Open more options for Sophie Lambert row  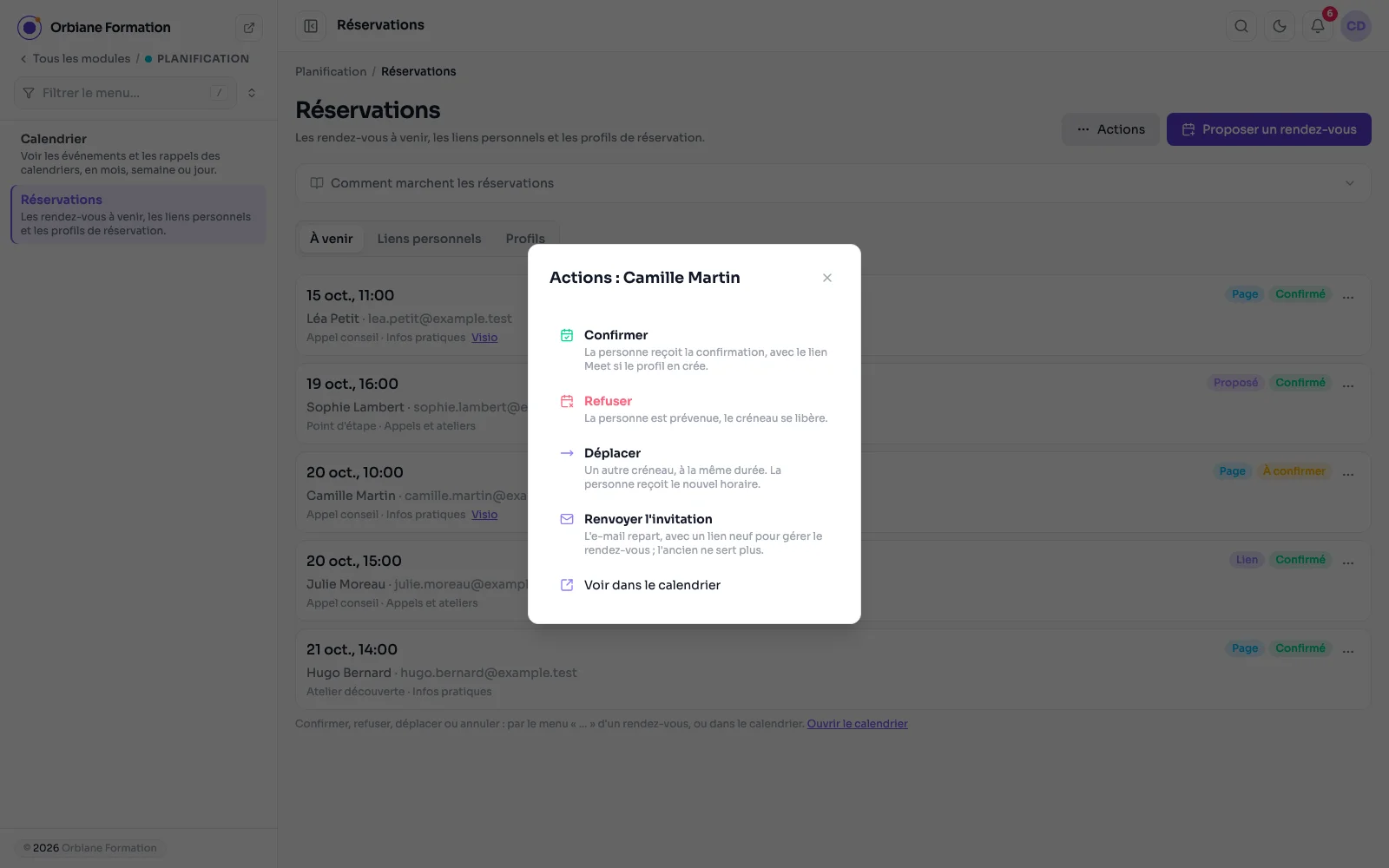(x=1348, y=385)
